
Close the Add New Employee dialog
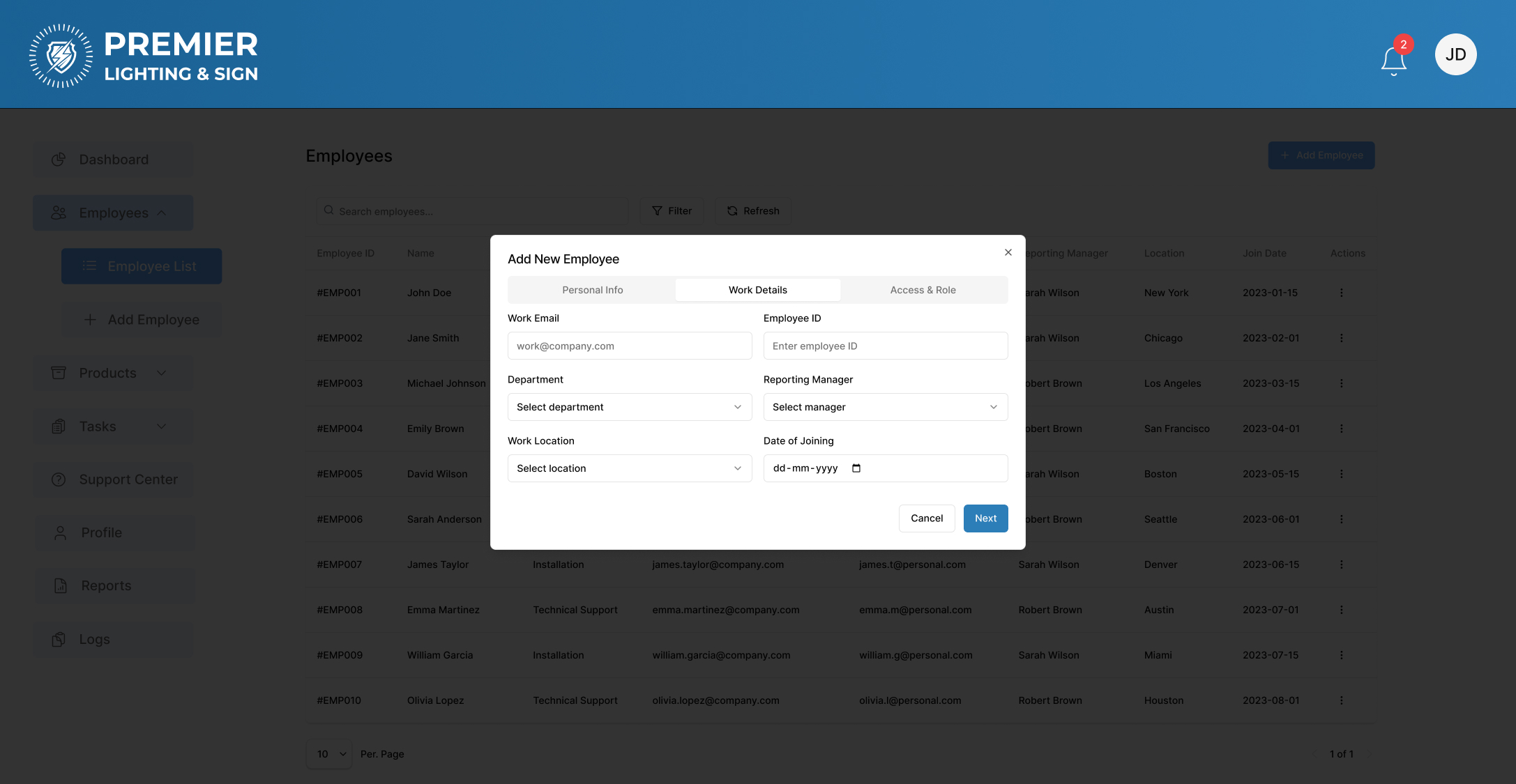[1008, 252]
